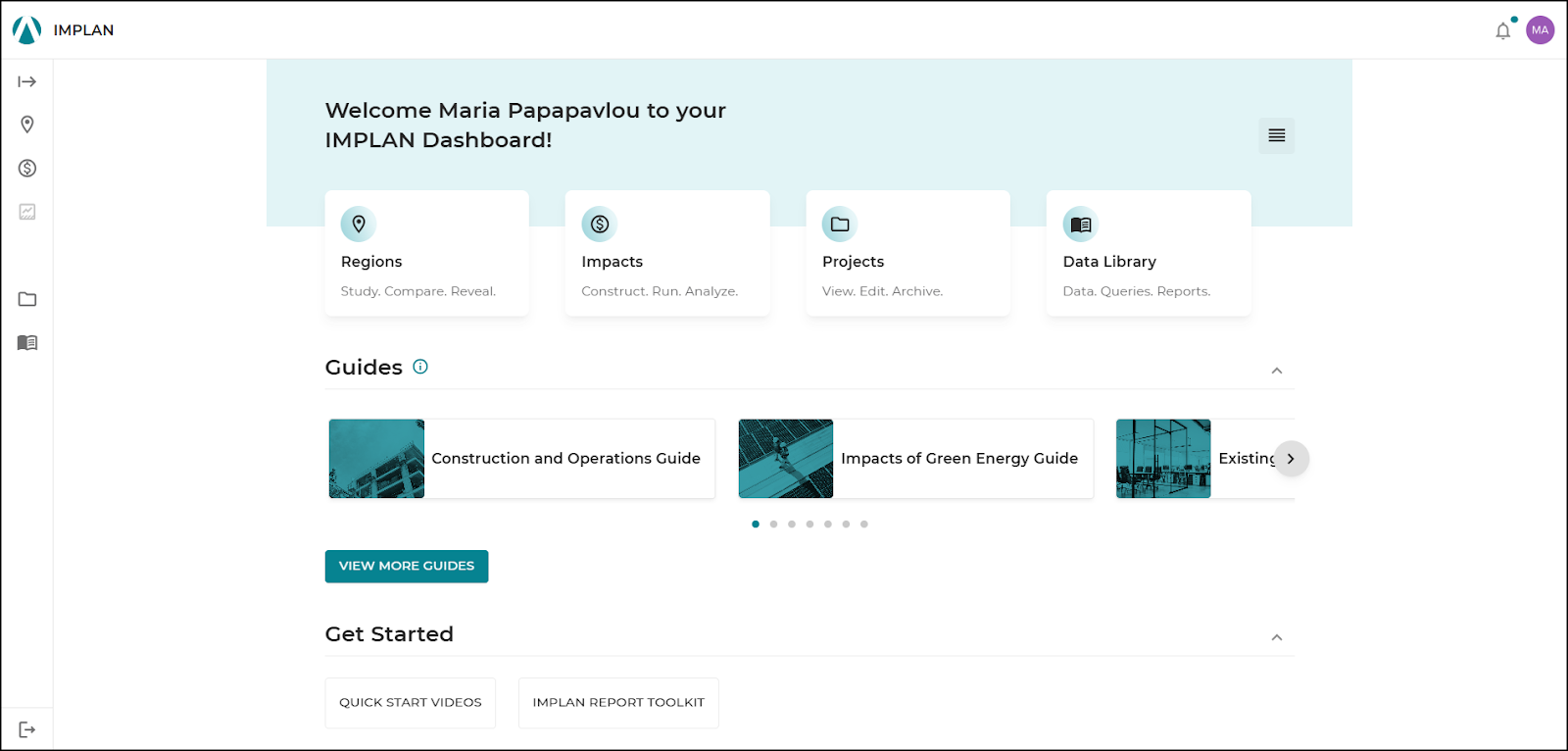This screenshot has width=1568, height=751.
Task: Open Impacts from sidebar dollar icon
Action: 26,169
